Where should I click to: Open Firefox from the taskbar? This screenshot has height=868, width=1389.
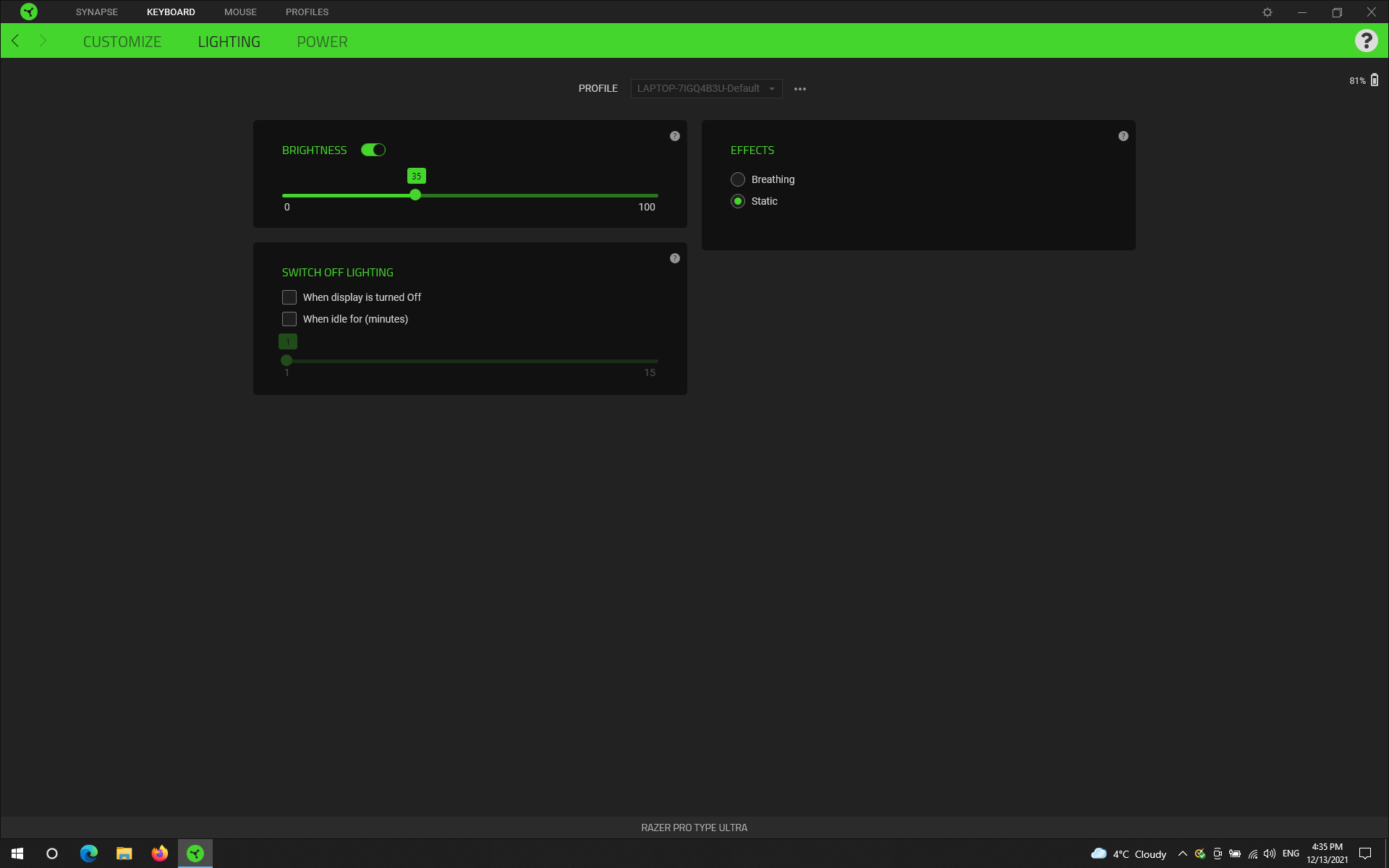point(159,854)
